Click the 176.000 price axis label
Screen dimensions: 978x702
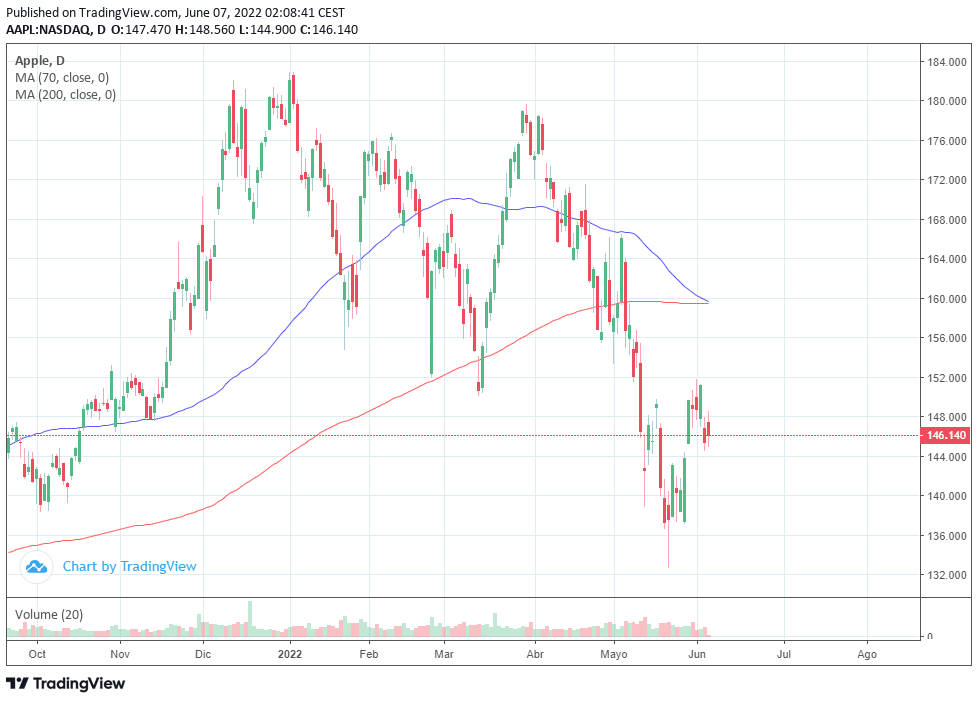[x=947, y=141]
